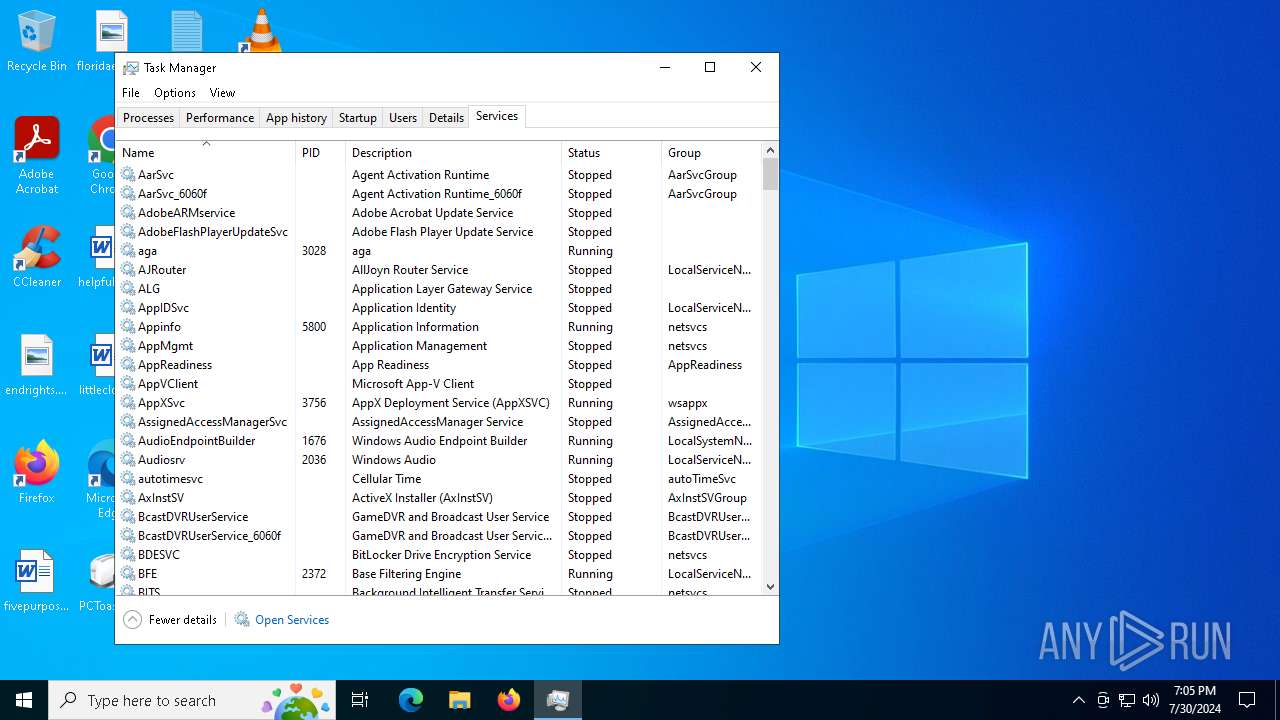Click the Task Manager title bar icon
Screen dimensions: 1280x720
click(x=131, y=67)
